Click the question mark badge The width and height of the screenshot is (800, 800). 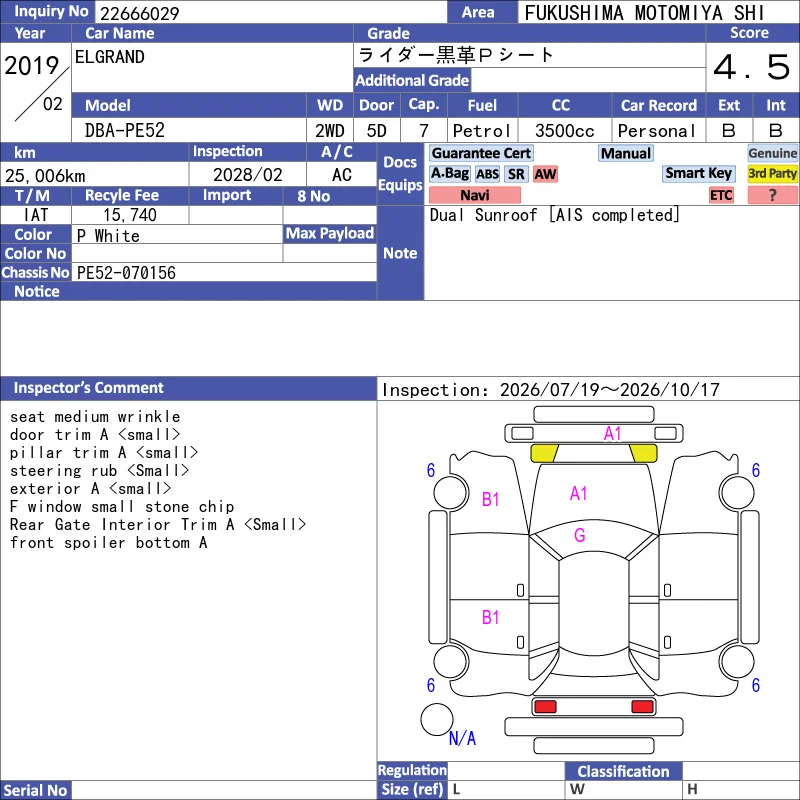point(772,195)
